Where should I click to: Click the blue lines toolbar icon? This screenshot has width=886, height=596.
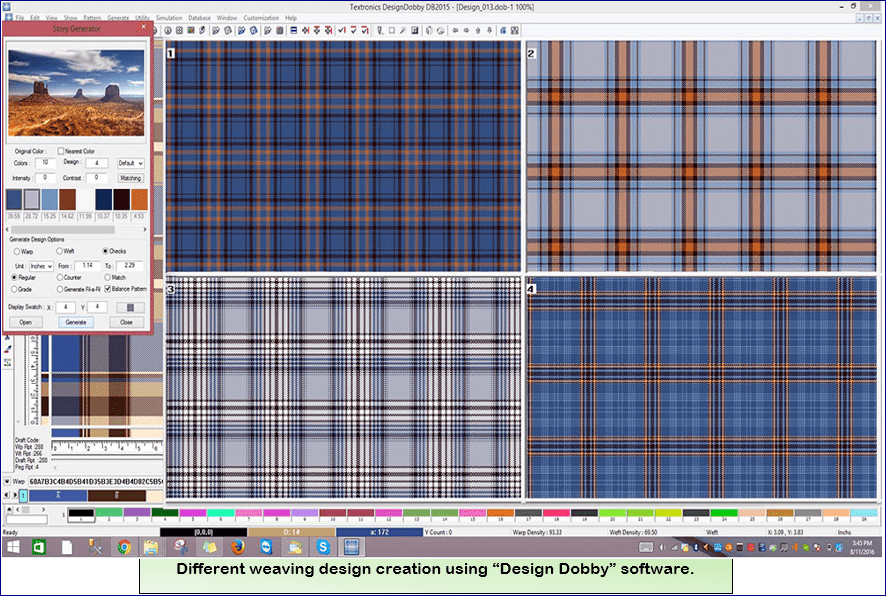[x=293, y=31]
